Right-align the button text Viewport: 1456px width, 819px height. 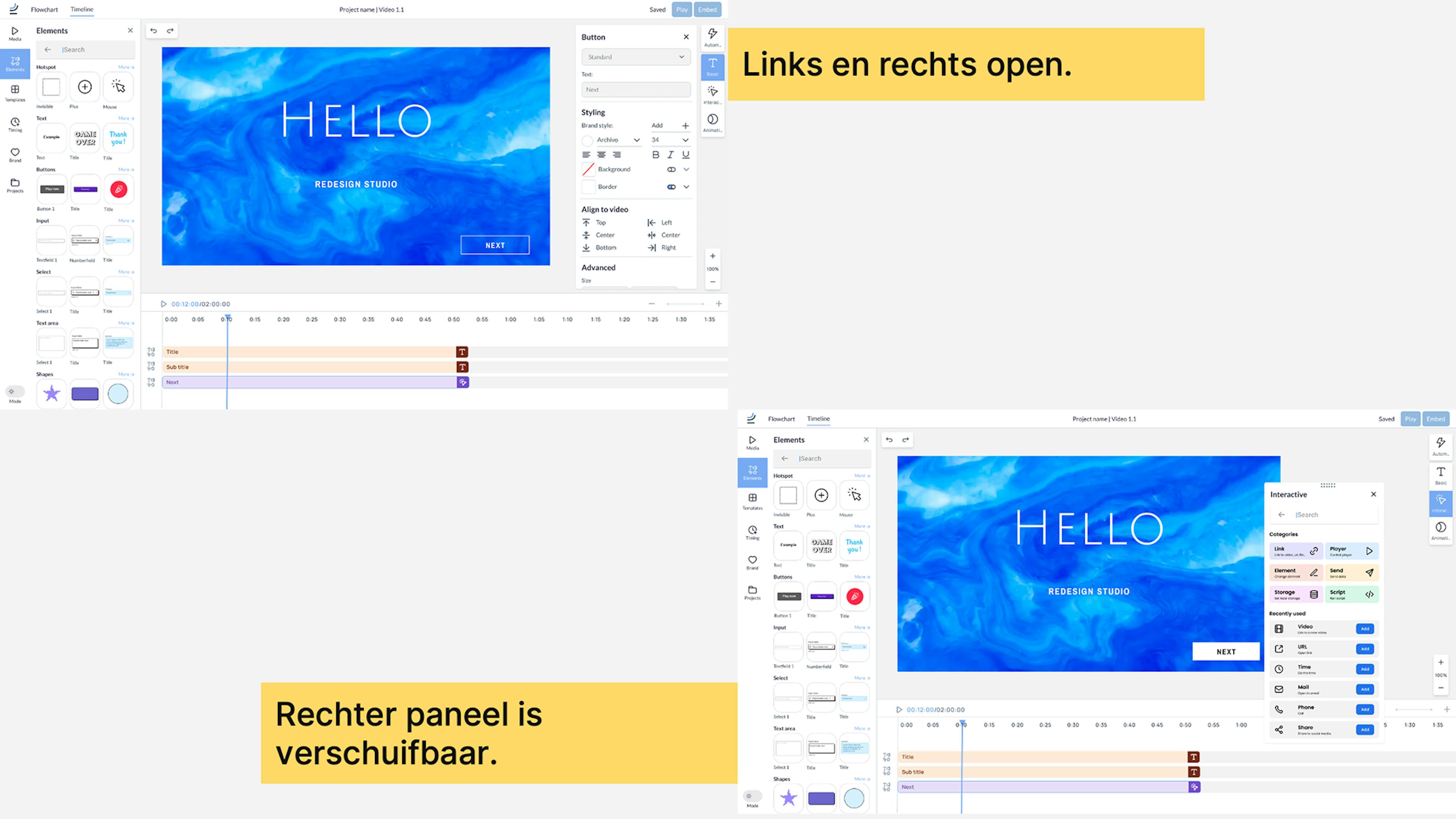(x=617, y=154)
